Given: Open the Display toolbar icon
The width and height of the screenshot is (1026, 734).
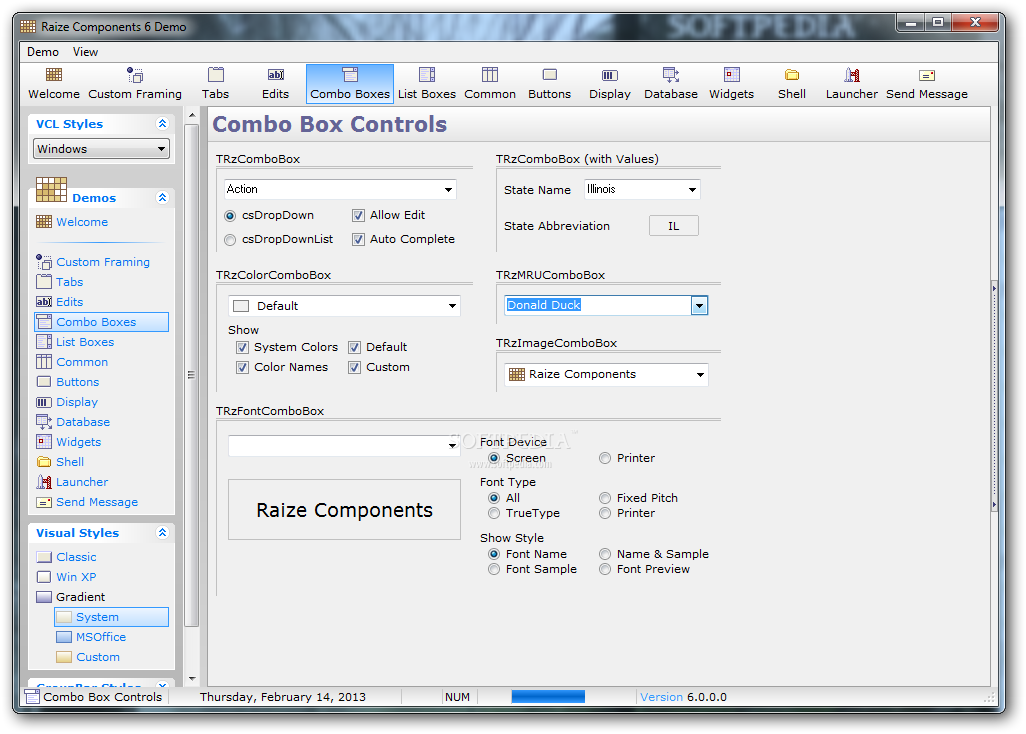Looking at the screenshot, I should 610,75.
